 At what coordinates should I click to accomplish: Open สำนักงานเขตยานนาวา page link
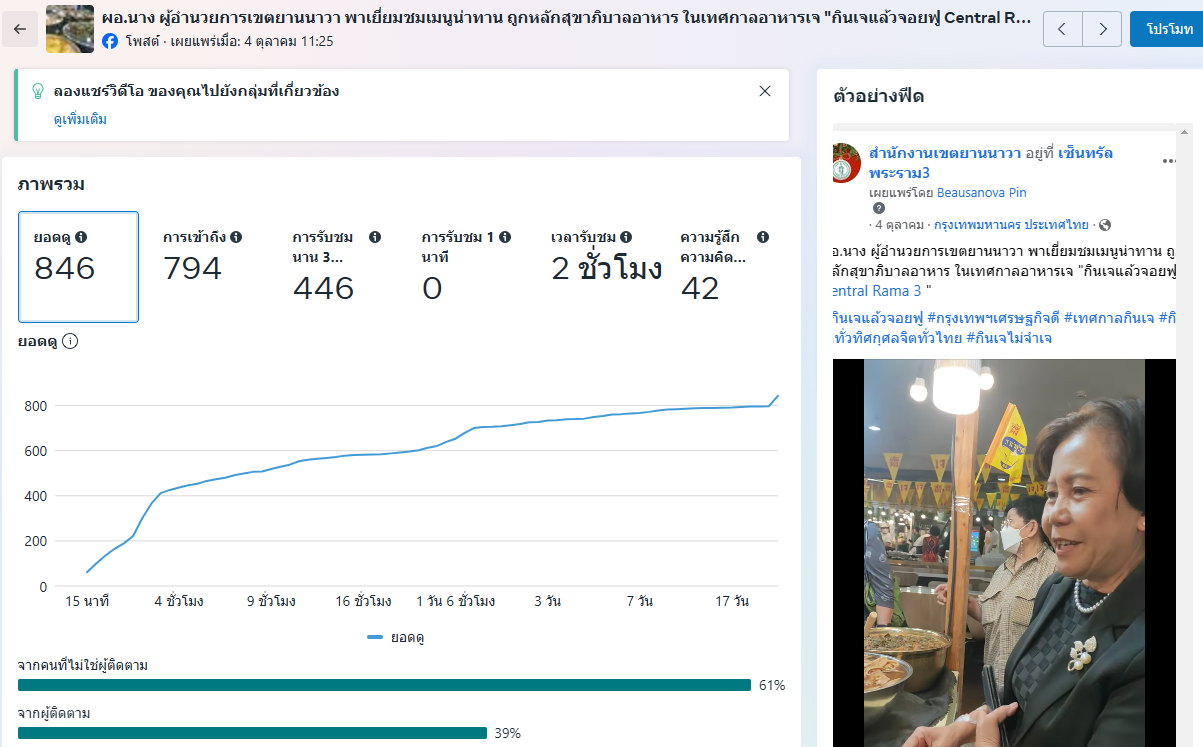click(945, 153)
